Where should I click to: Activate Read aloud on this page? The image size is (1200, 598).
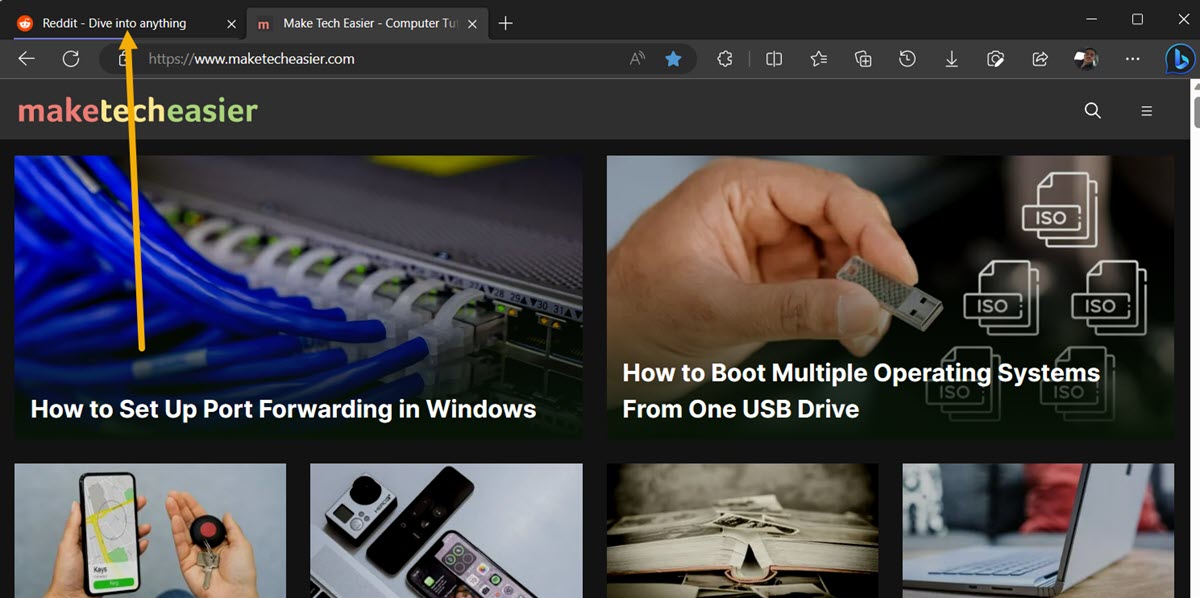636,59
